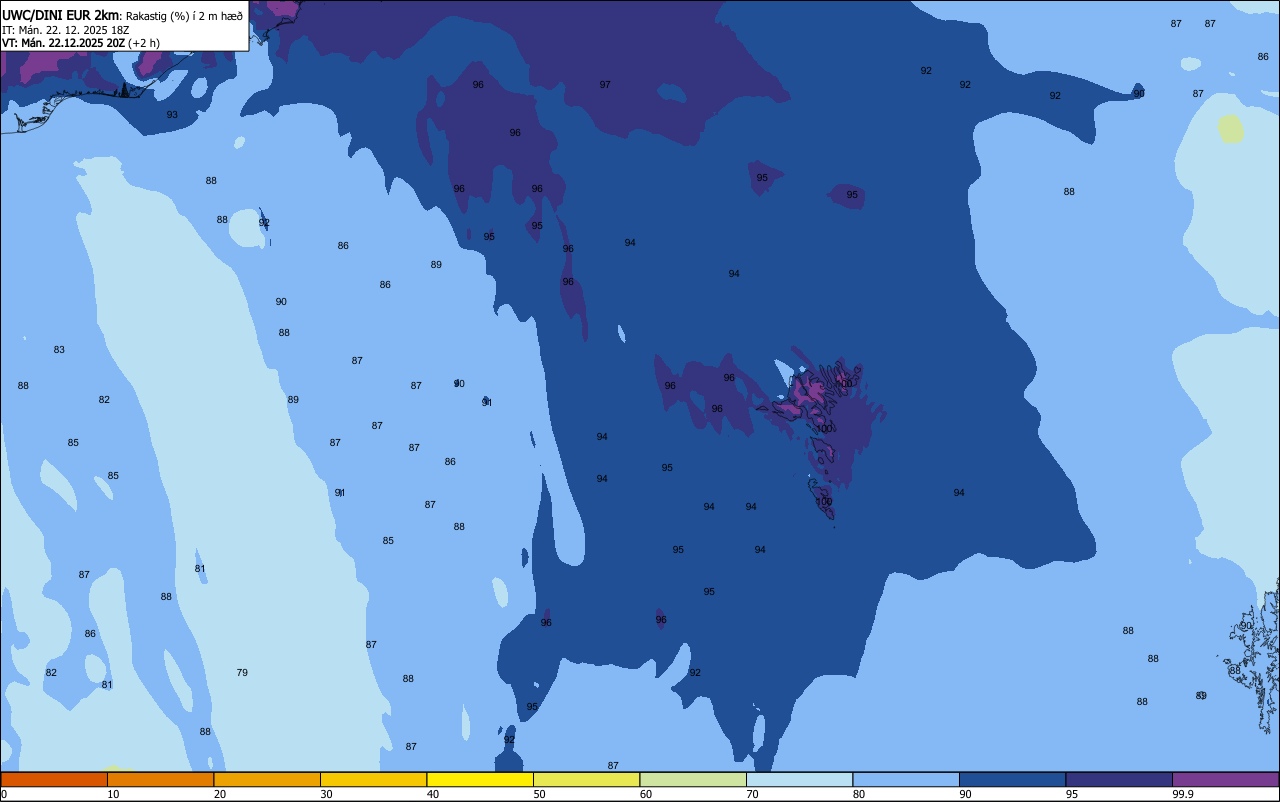The height and width of the screenshot is (802, 1280).
Task: Click the 90–95 percent dark blue legend swatch
Action: [x=1012, y=779]
